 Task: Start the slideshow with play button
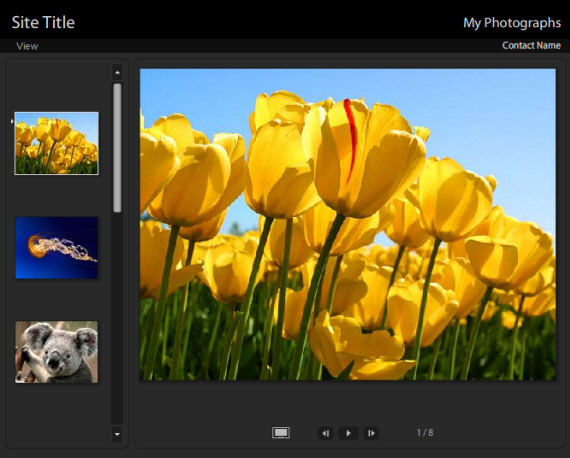(x=348, y=433)
